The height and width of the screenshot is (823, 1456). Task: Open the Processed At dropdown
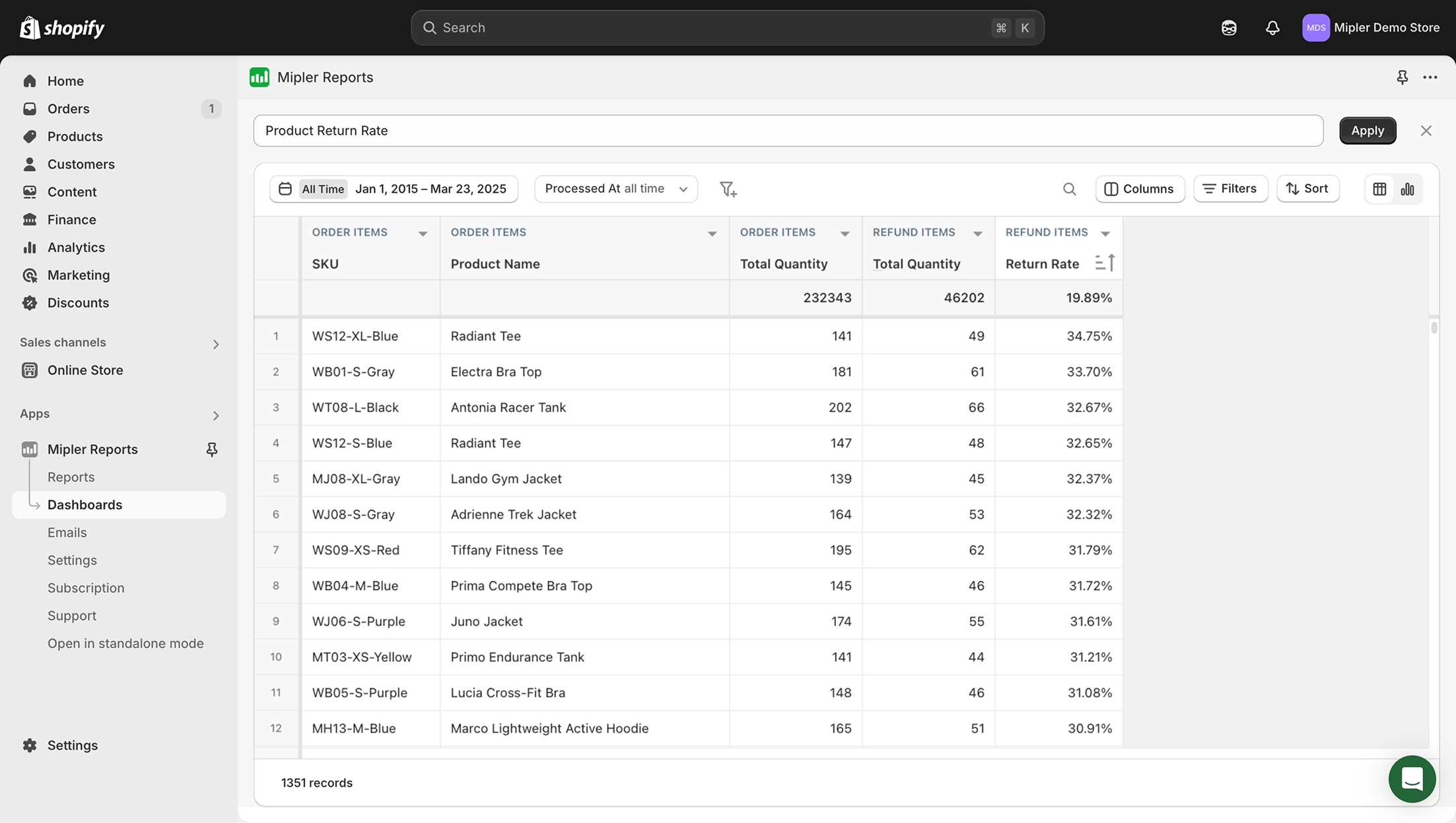coord(615,189)
